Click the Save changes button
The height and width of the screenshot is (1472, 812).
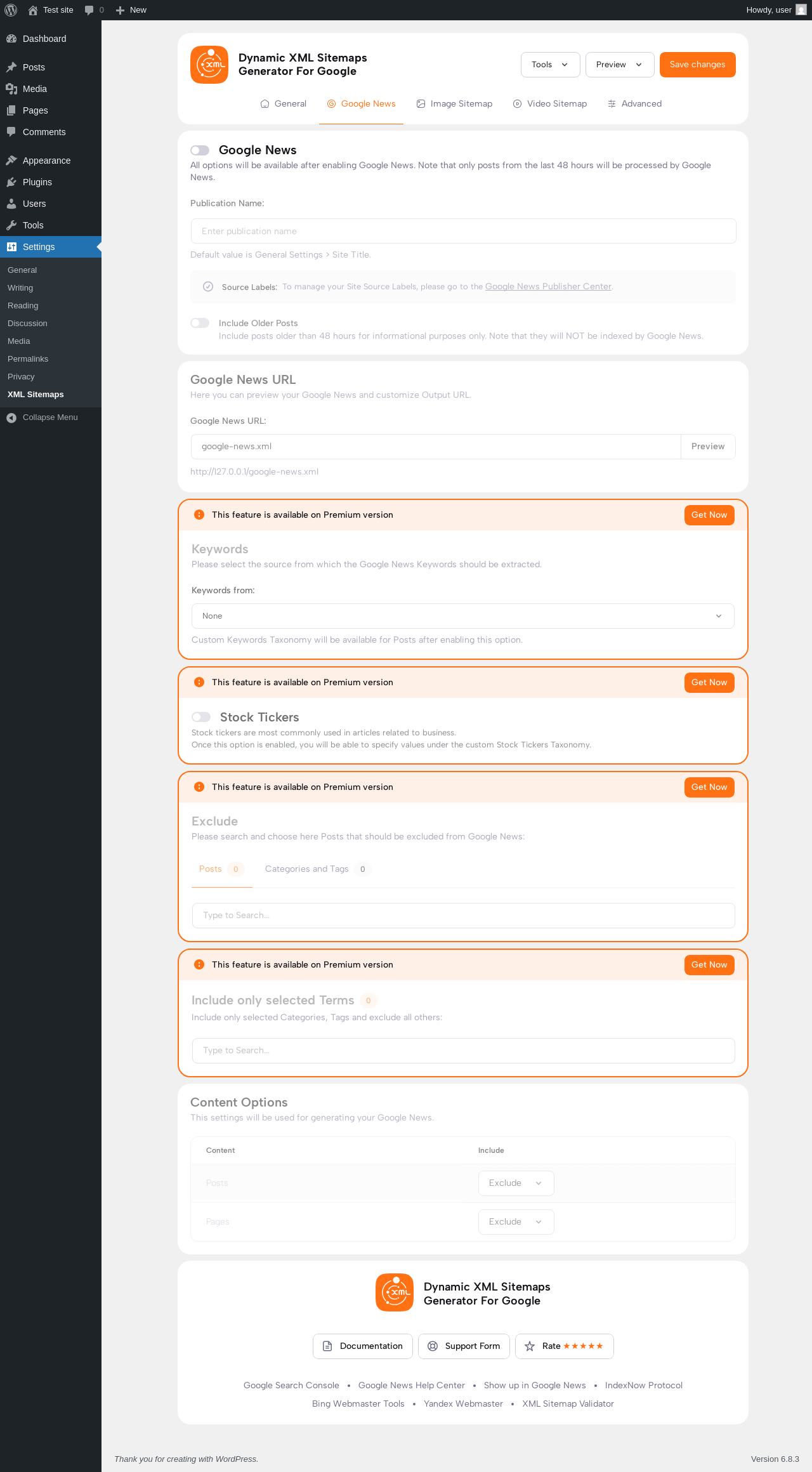[697, 65]
